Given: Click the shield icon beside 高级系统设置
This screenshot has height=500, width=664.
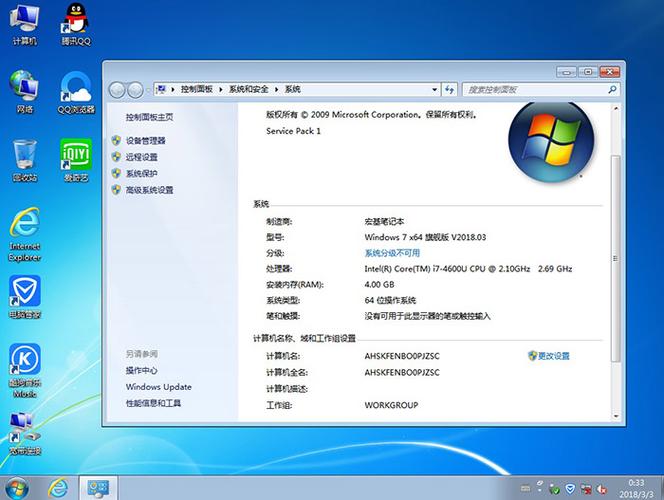Looking at the screenshot, I should [116, 190].
